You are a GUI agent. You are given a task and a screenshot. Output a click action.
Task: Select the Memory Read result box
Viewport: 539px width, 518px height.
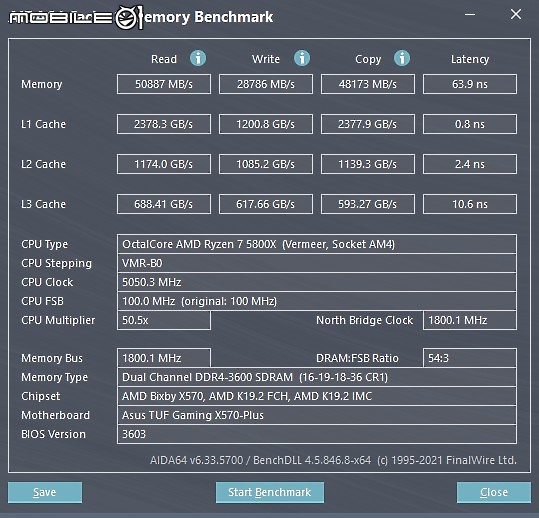coord(164,84)
